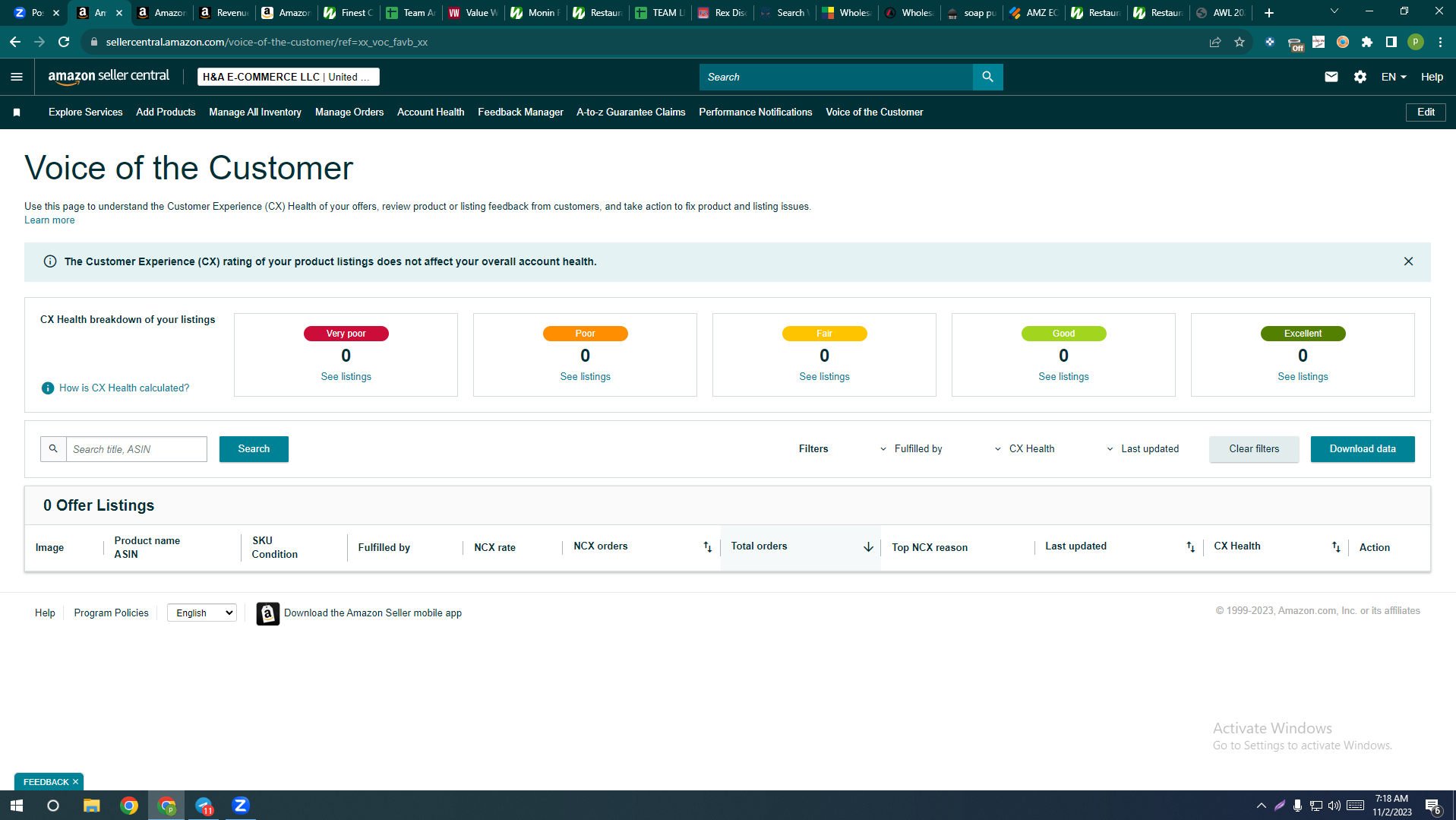The width and height of the screenshot is (1456, 820).
Task: Close the FEEDBACK tab widget
Action: coord(75,782)
